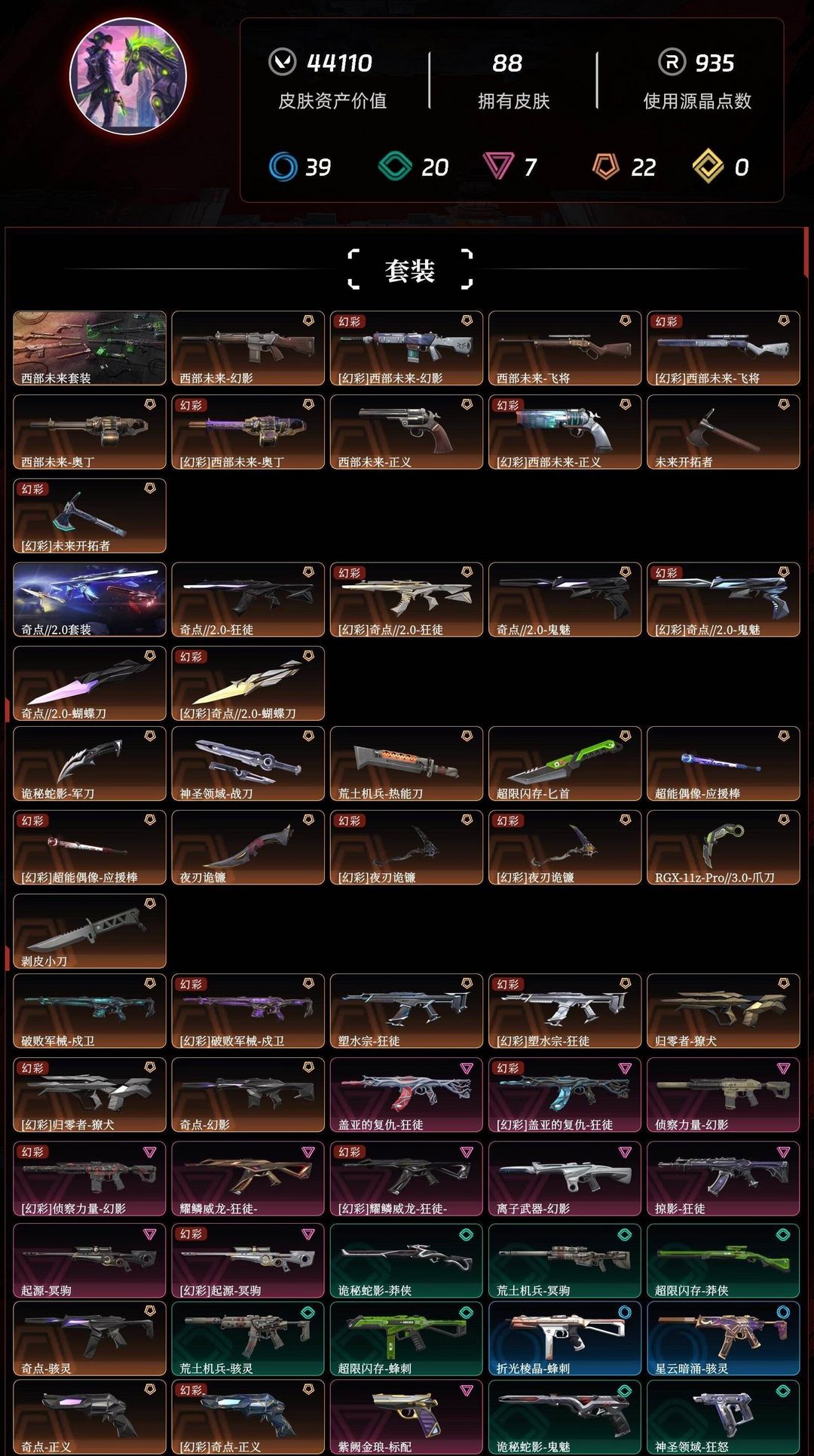
Task: Select the green diamond tier icon
Action: coord(395,167)
